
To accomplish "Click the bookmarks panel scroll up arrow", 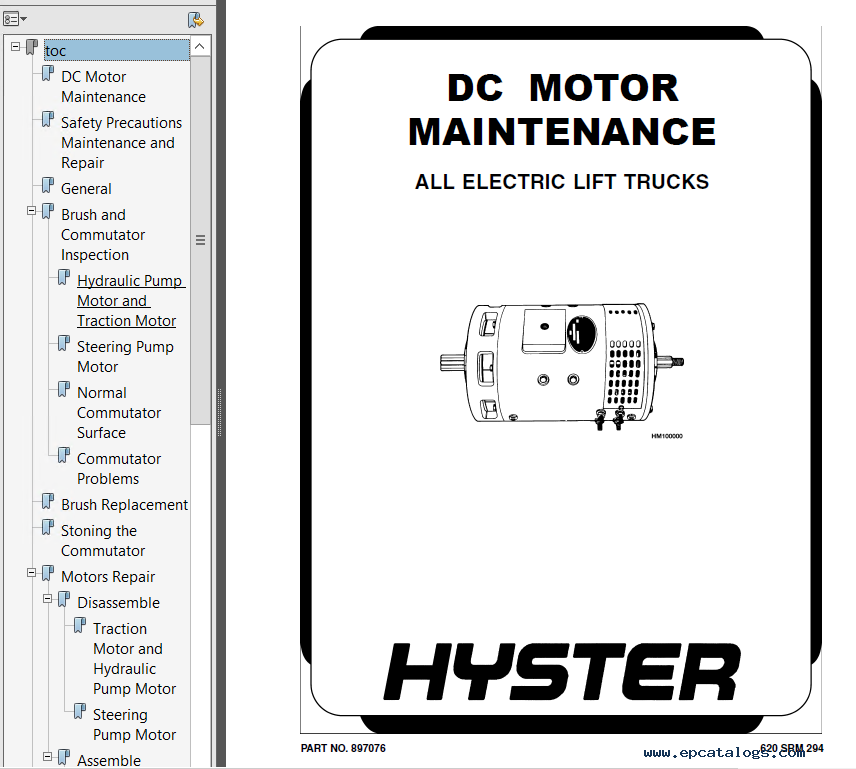I will tap(200, 47).
